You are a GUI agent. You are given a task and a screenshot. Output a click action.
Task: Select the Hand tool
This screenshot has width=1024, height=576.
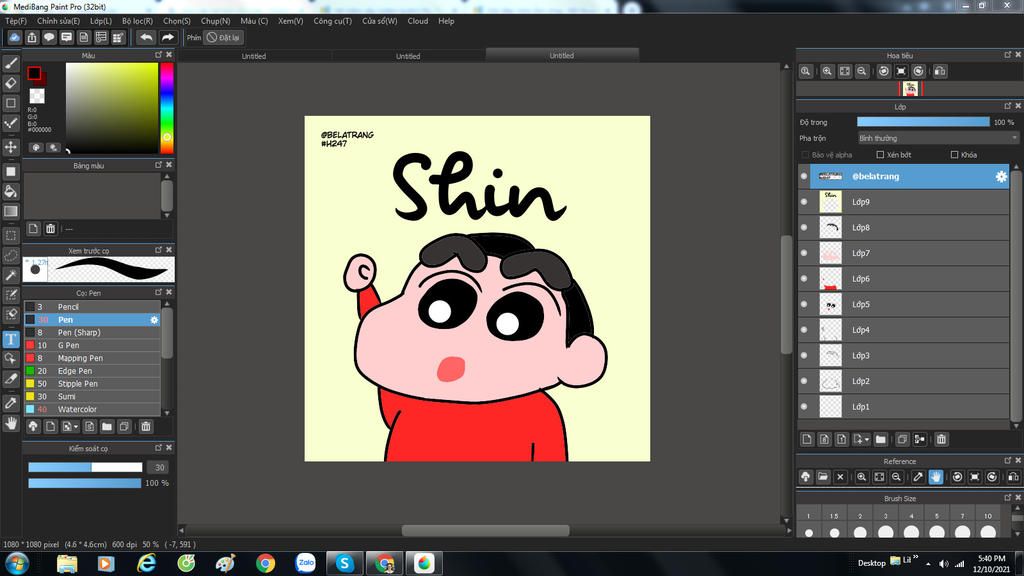(11, 423)
